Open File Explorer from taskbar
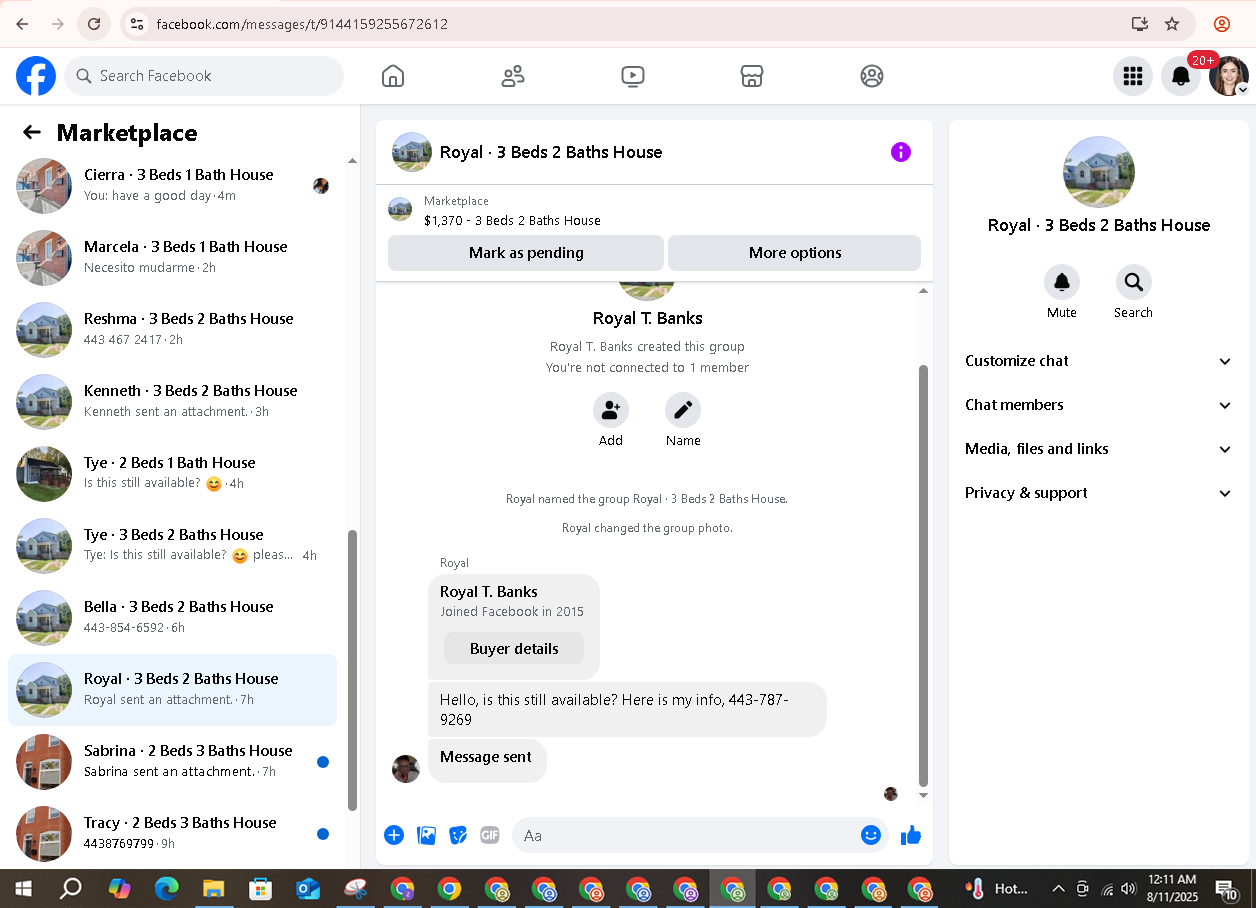The width and height of the screenshot is (1256, 908). 213,888
